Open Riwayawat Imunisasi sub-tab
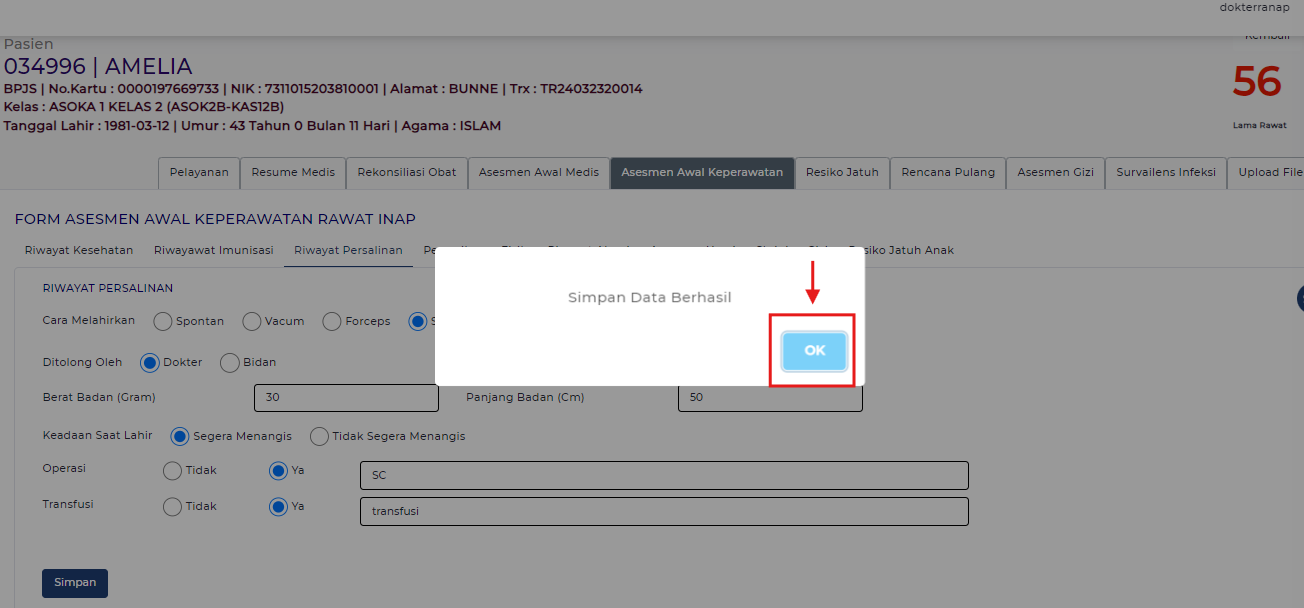1304x608 pixels. click(x=213, y=250)
